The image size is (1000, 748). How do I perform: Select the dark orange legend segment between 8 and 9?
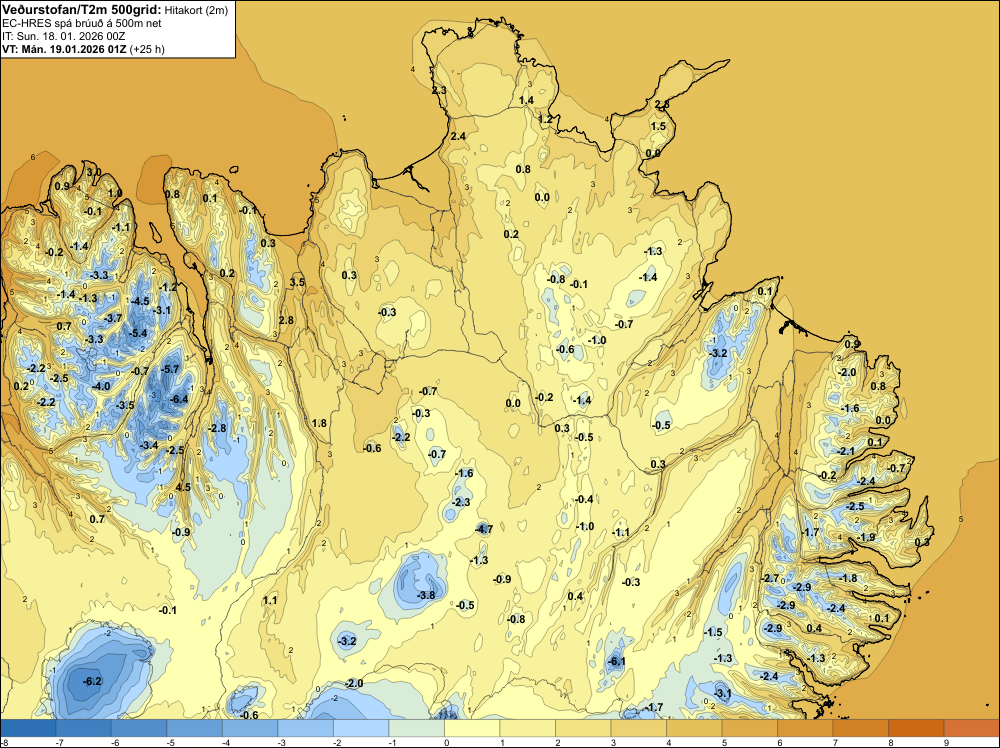point(916,728)
